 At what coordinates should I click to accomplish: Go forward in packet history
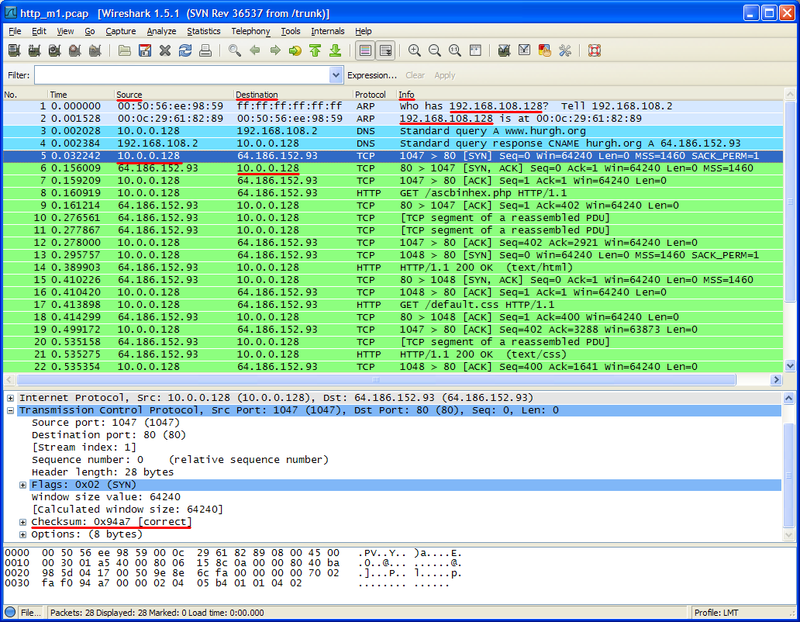275,51
